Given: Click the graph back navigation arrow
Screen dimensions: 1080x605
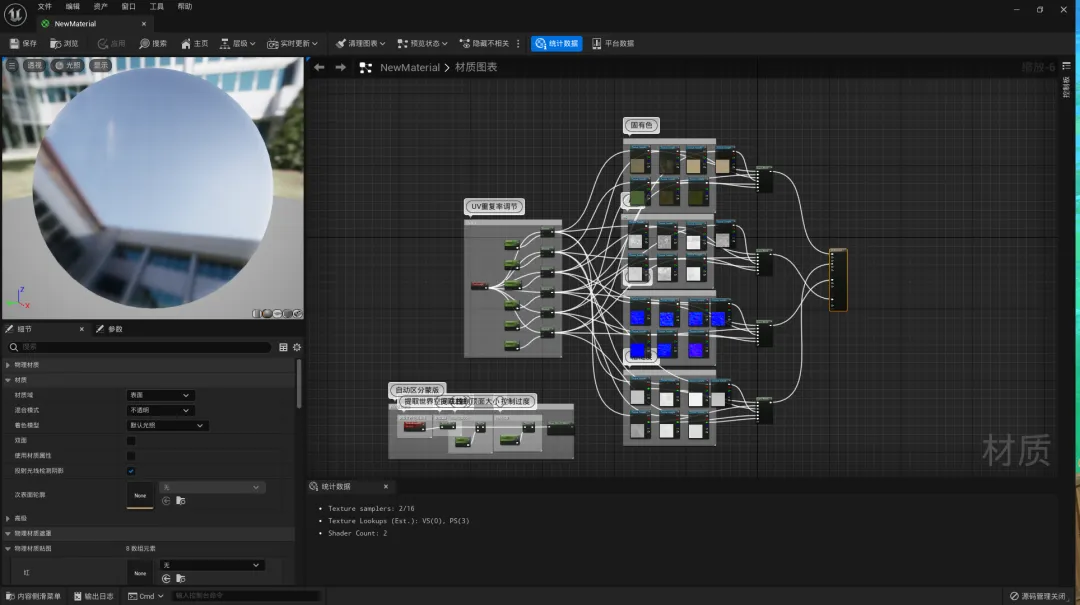Looking at the screenshot, I should pos(319,68).
